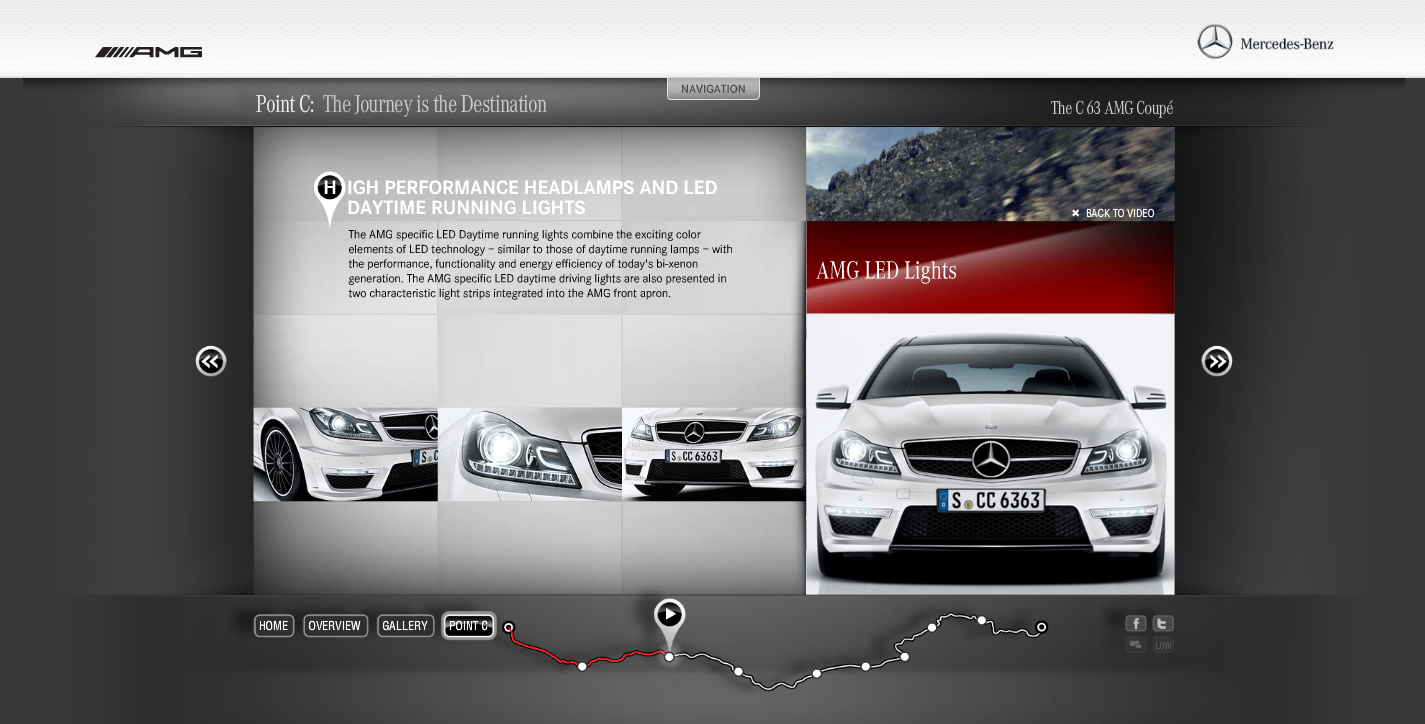Select the waypoint midway along the red route section
The image size is (1425, 724).
coord(582,666)
